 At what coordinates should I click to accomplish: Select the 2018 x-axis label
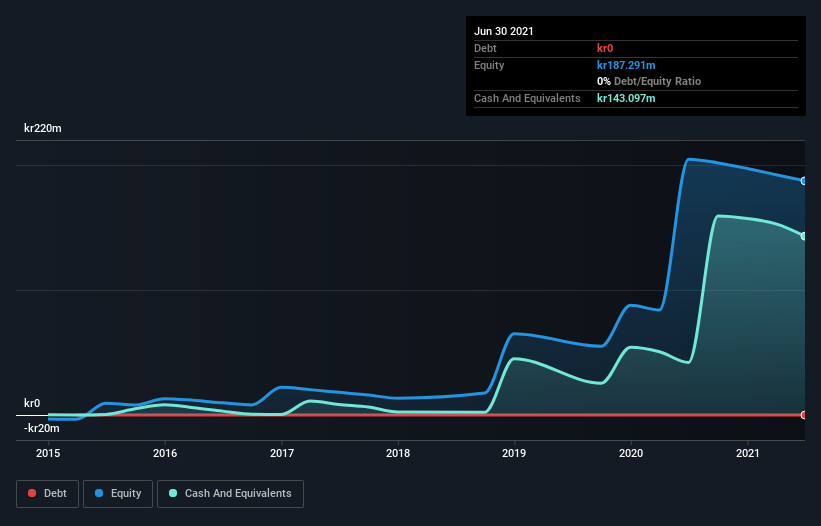tap(398, 453)
